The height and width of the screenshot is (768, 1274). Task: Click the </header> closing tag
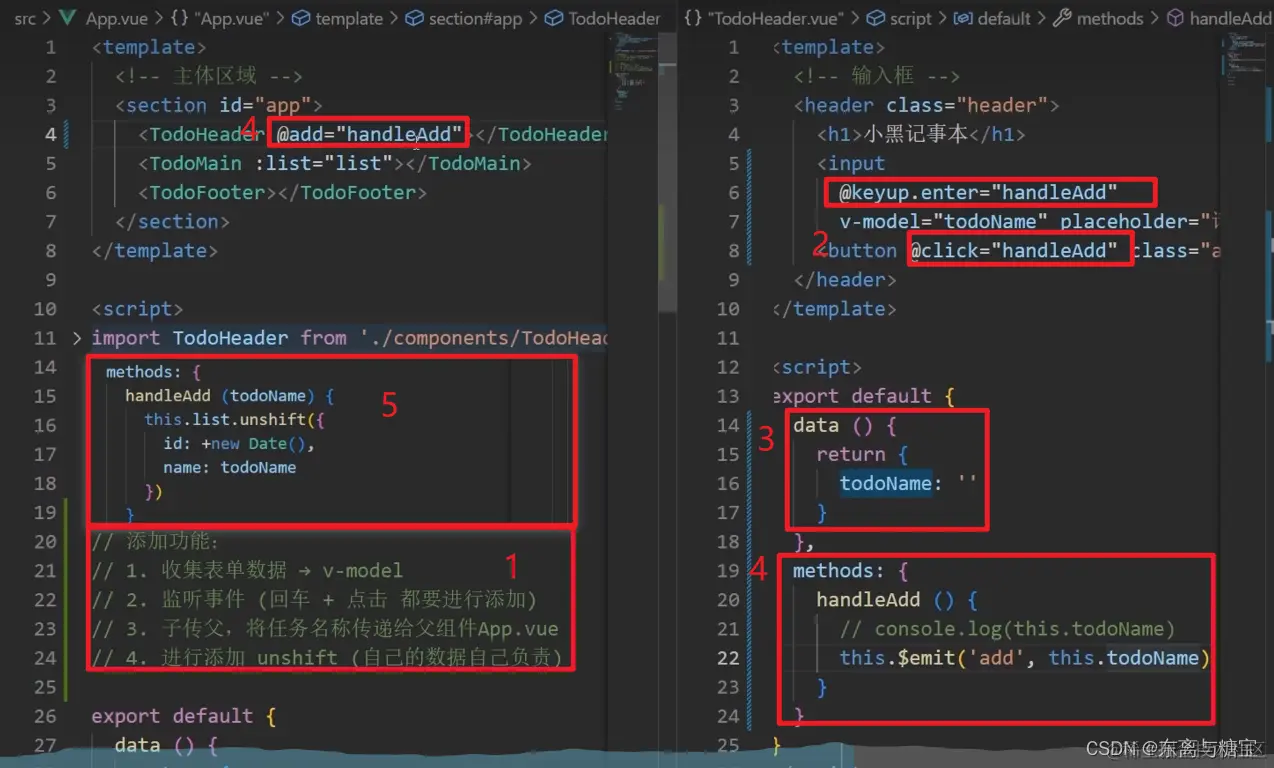tap(845, 279)
